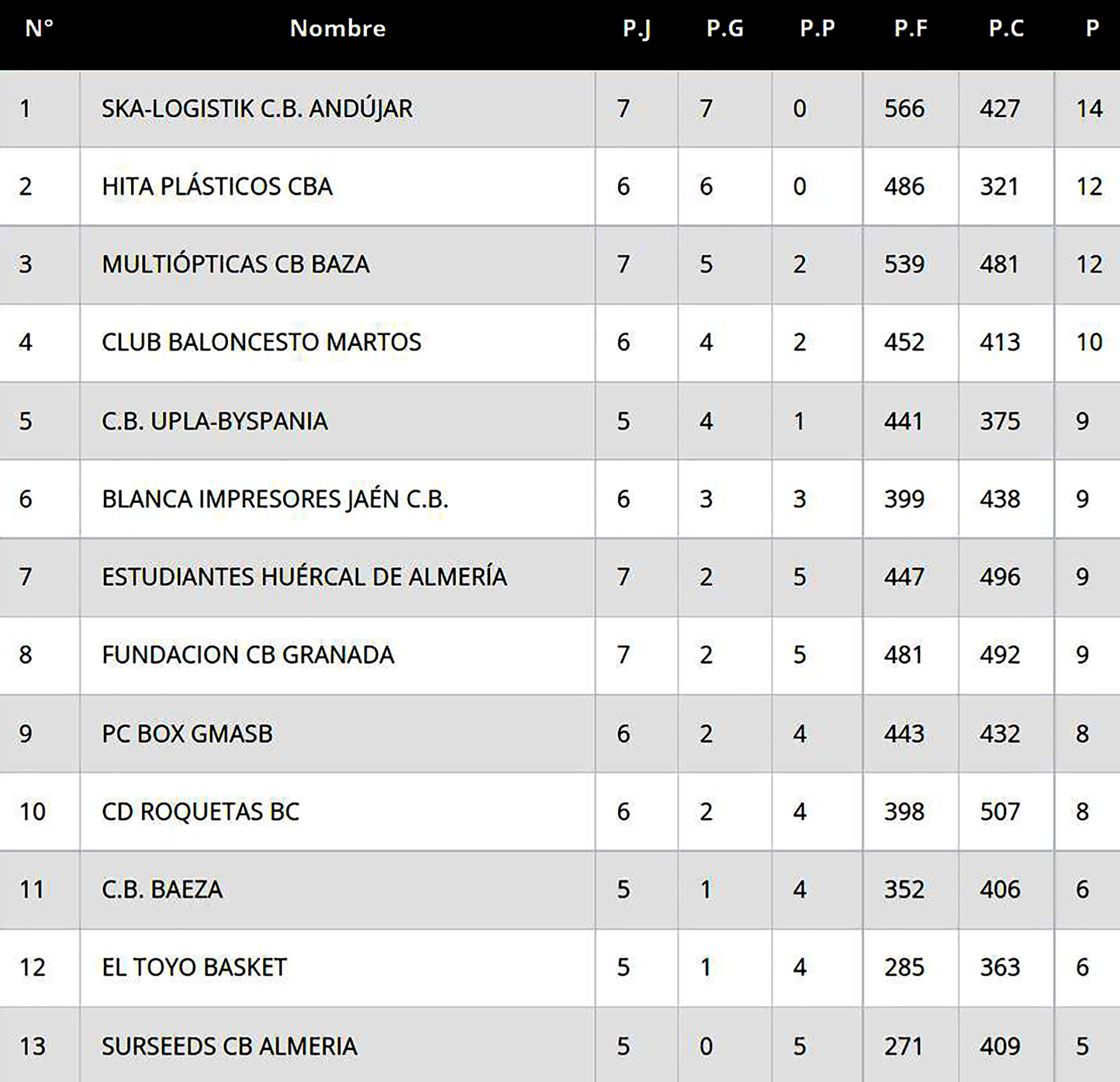The width and height of the screenshot is (1120, 1082).
Task: Select team SKA-LOGISTIK C.B. ANDÚJAR
Action: [257, 109]
